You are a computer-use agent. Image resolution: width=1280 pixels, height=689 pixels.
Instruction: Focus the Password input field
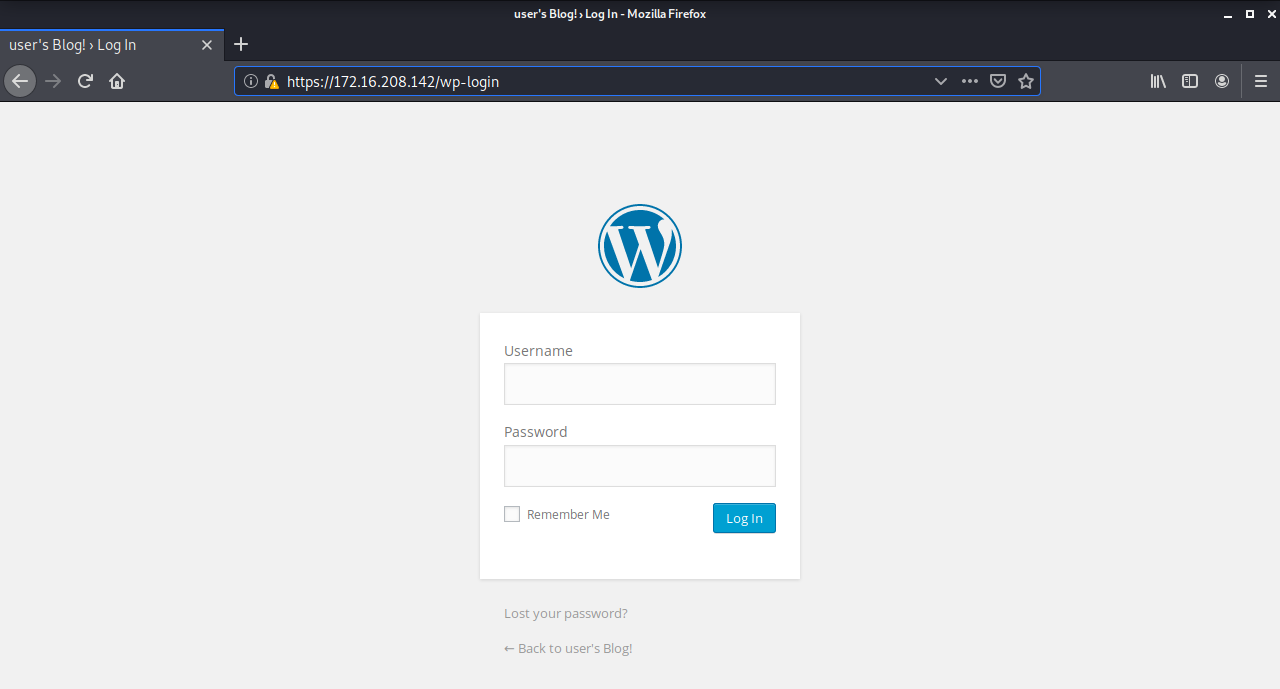coord(640,466)
